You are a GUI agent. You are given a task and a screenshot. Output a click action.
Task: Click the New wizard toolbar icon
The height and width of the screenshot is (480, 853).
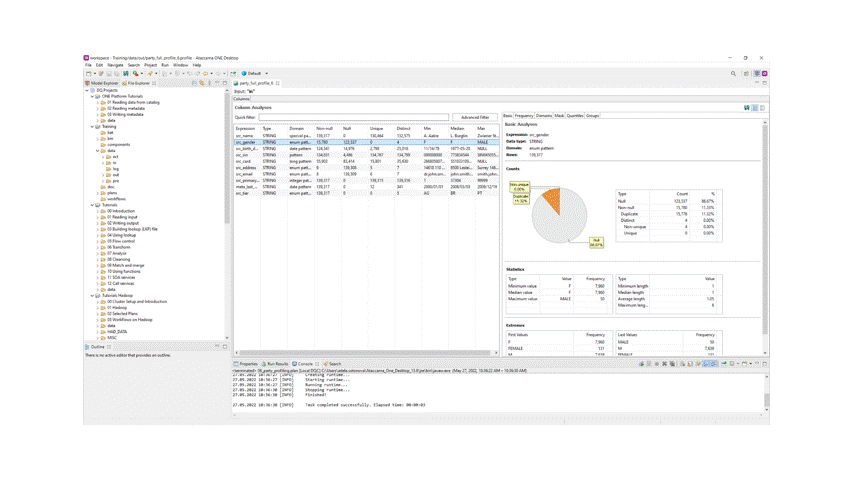[89, 73]
